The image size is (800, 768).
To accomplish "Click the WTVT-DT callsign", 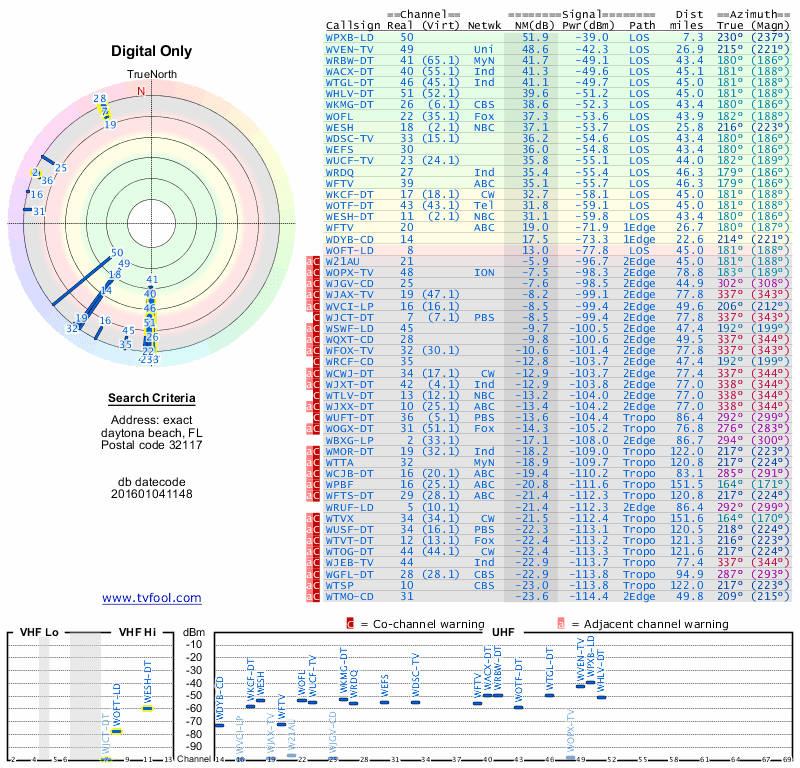I will tap(349, 540).
